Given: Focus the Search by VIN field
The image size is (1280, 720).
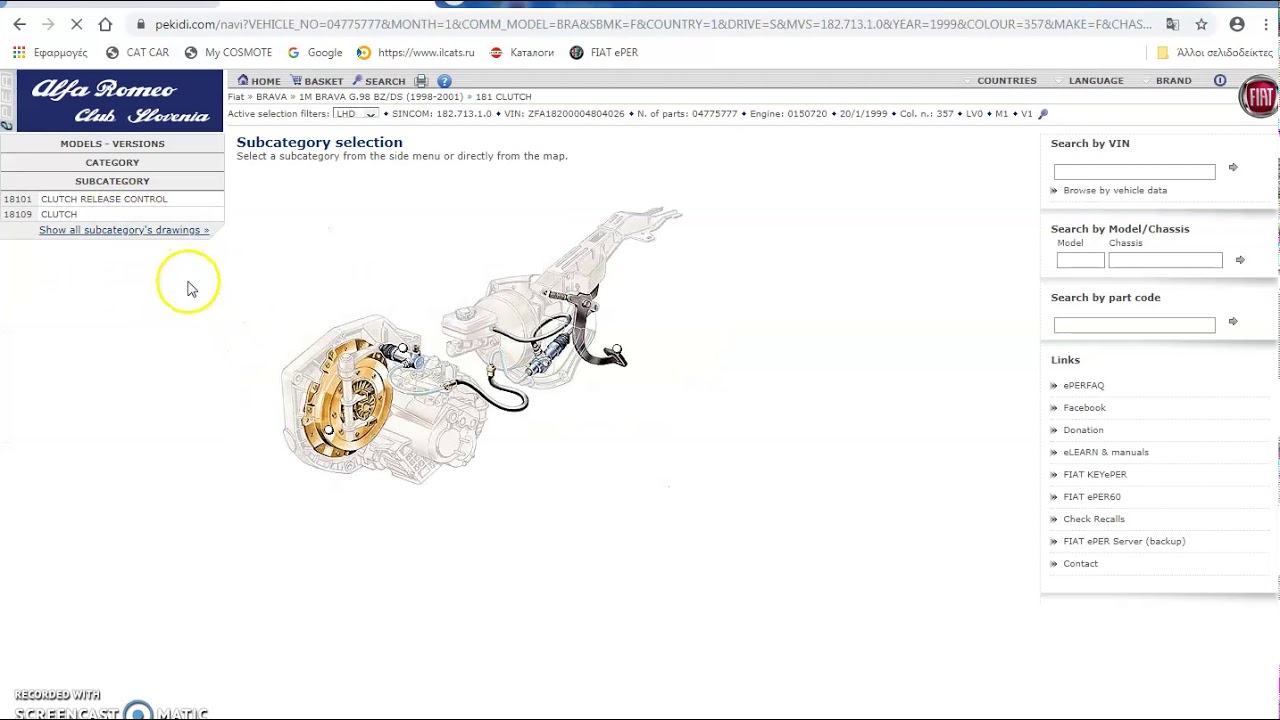Looking at the screenshot, I should point(1134,172).
